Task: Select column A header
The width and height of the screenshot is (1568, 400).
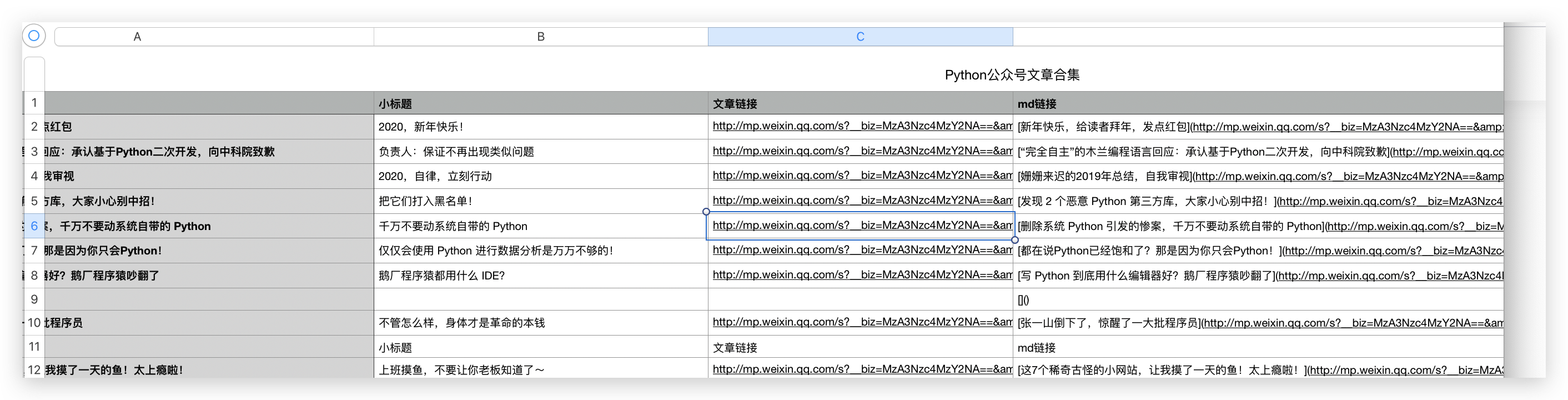Action: tap(138, 37)
